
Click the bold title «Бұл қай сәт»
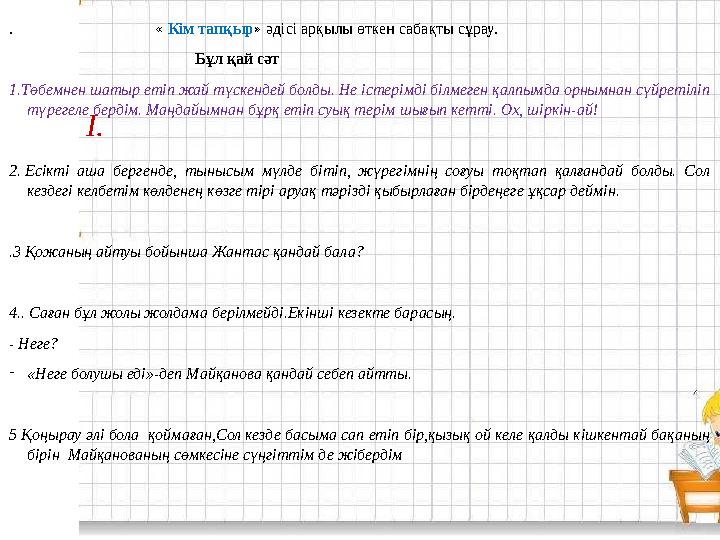[x=236, y=59]
